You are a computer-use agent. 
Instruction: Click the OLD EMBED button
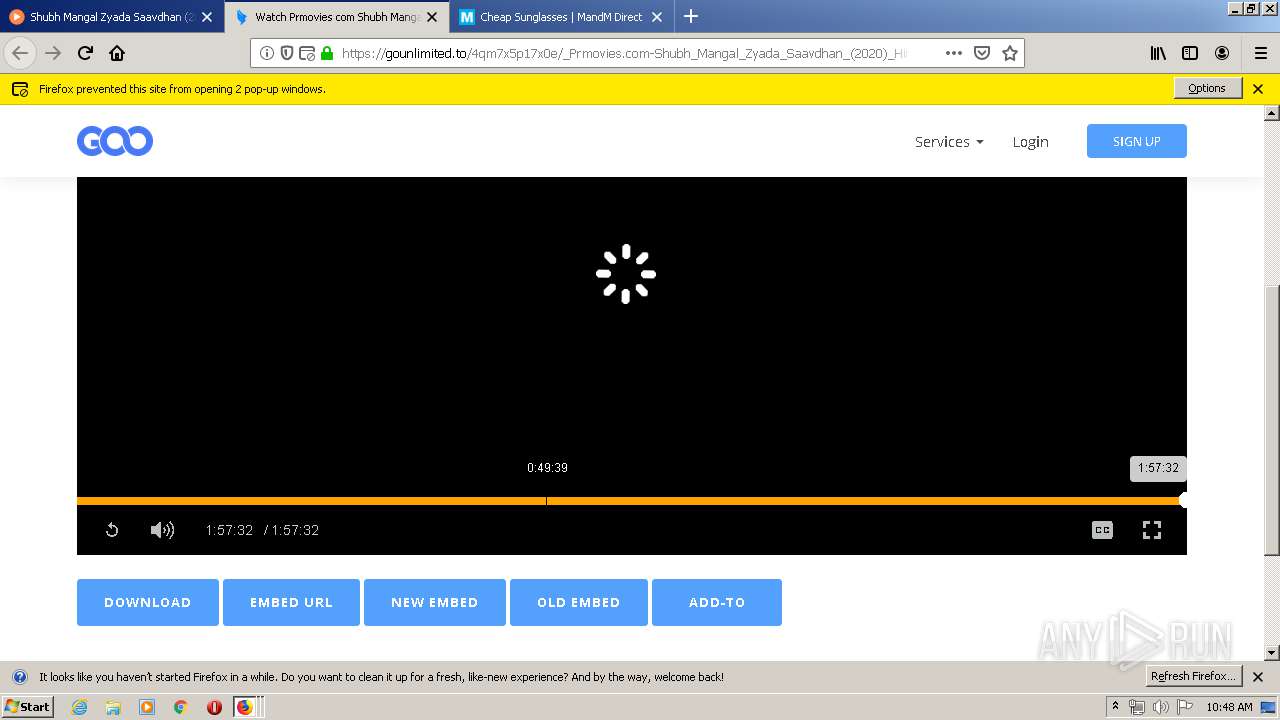tap(579, 602)
